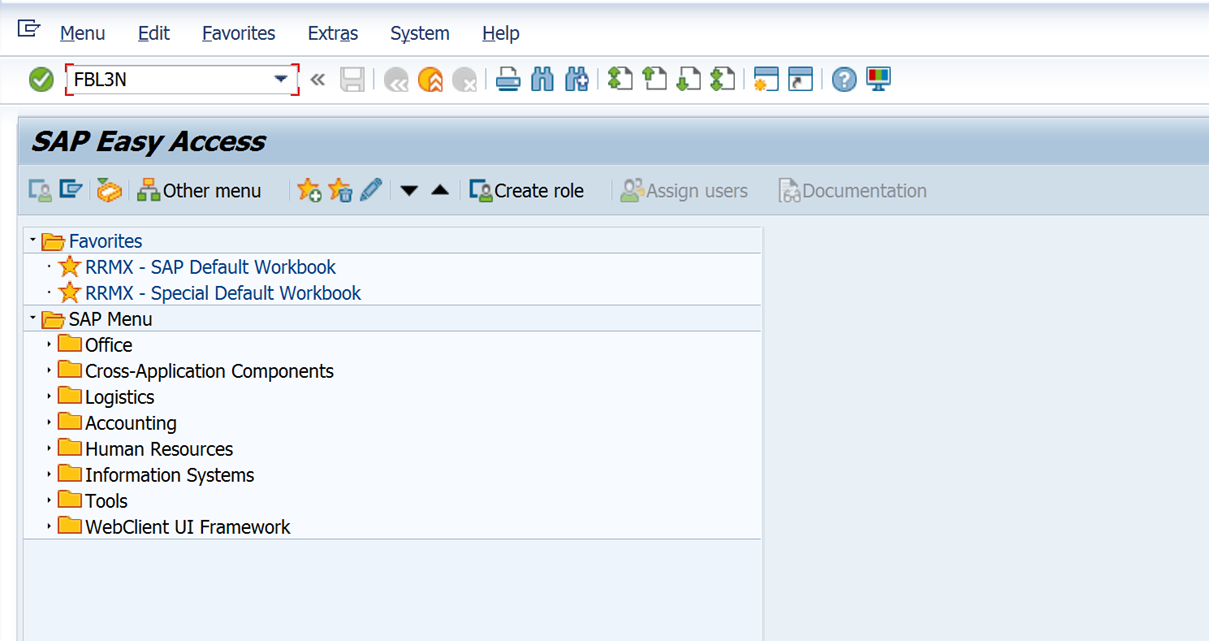Expand the Human Resources folder
Image resolution: width=1209 pixels, height=641 pixels.
pos(50,448)
